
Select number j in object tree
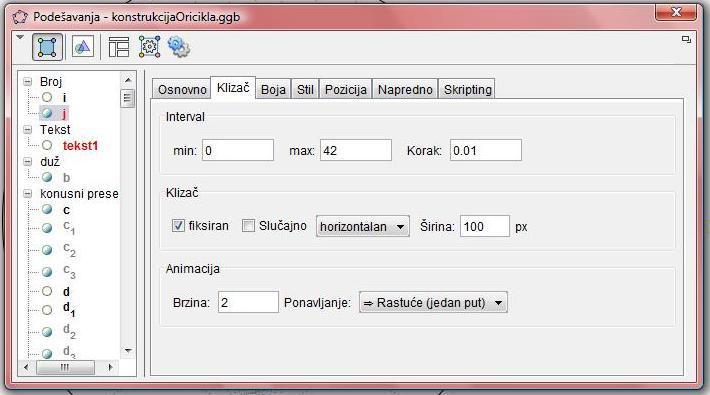(64, 113)
